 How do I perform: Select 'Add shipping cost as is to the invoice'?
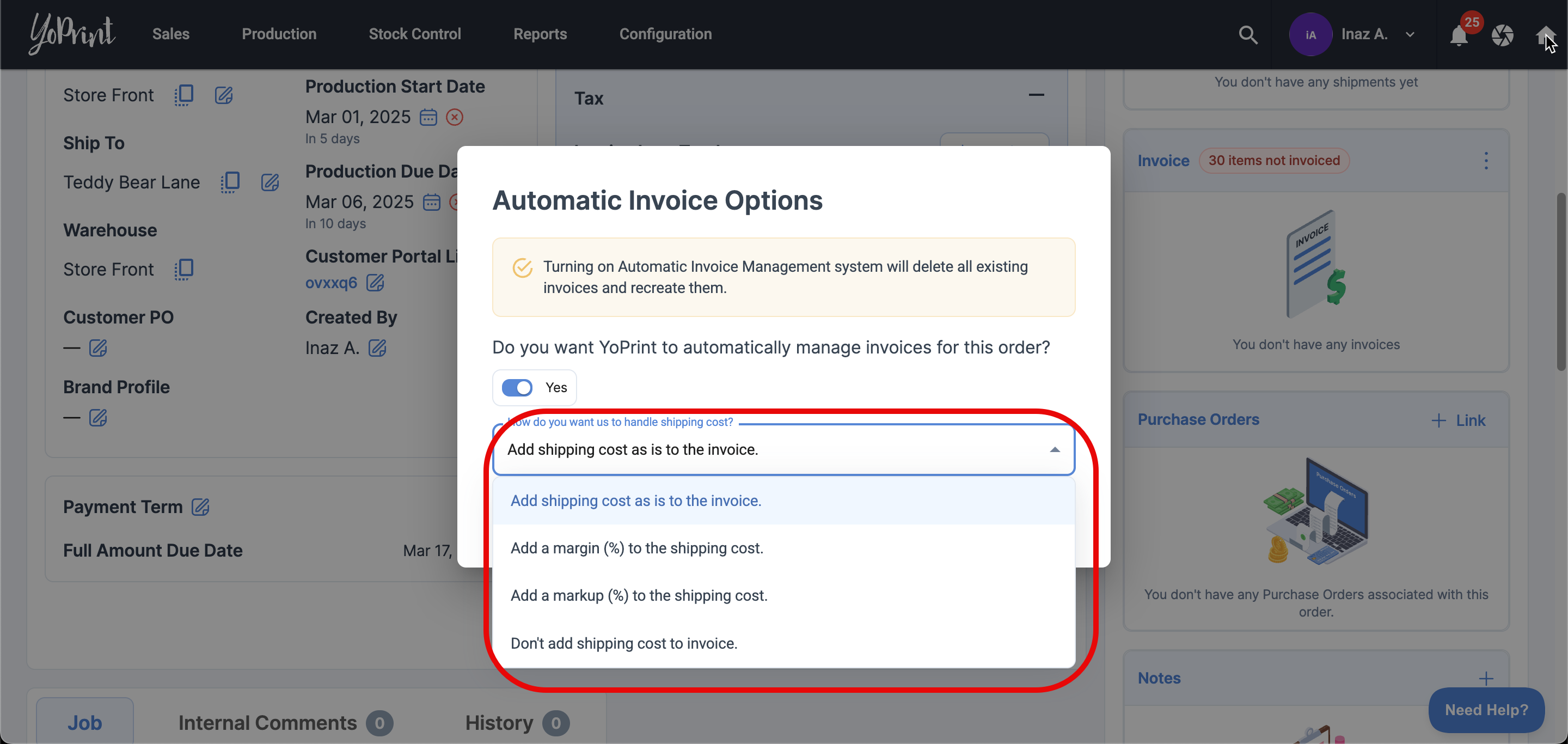(783, 501)
